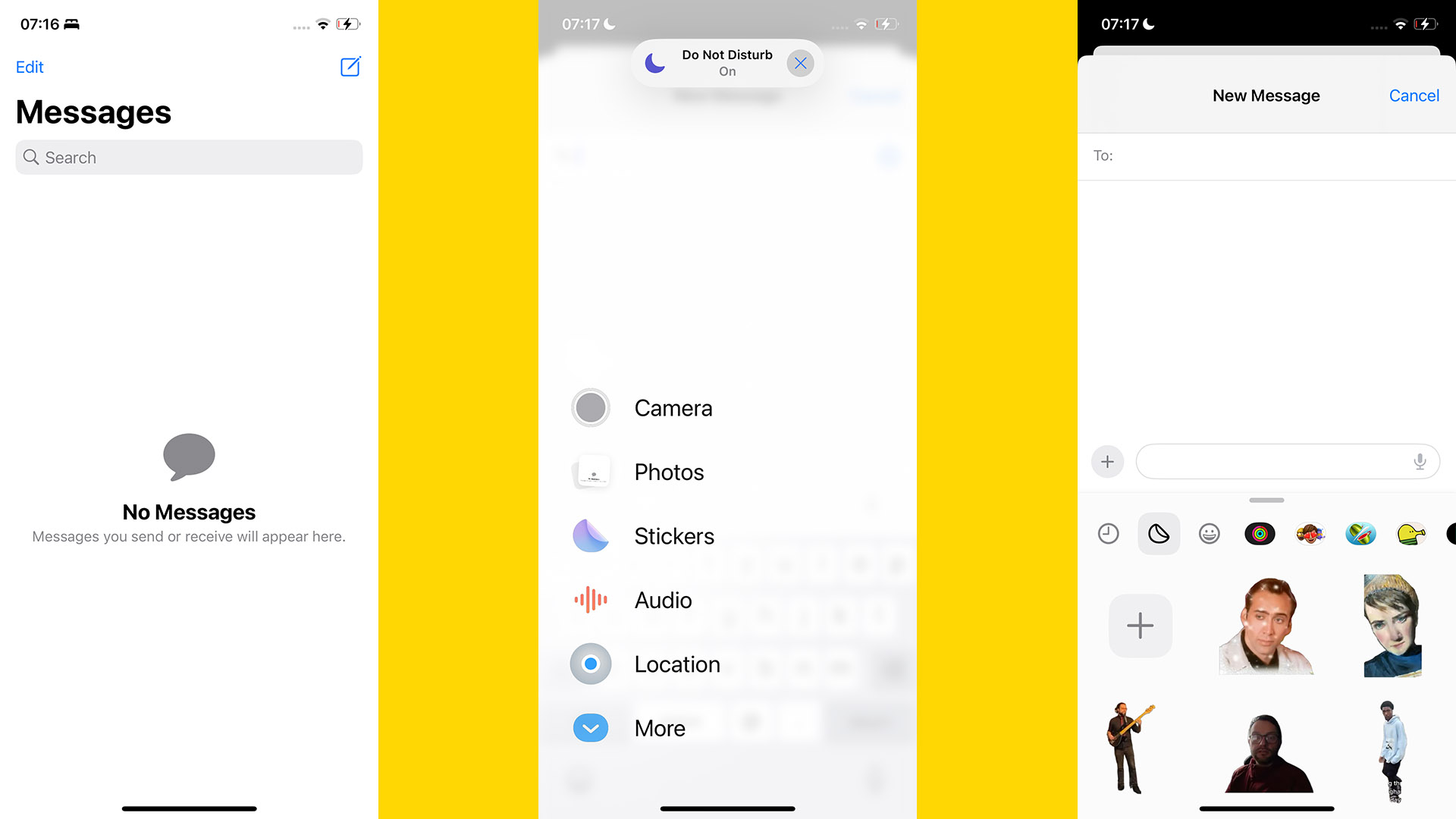Open the recent stickers tab
The width and height of the screenshot is (1456, 819).
point(1107,532)
